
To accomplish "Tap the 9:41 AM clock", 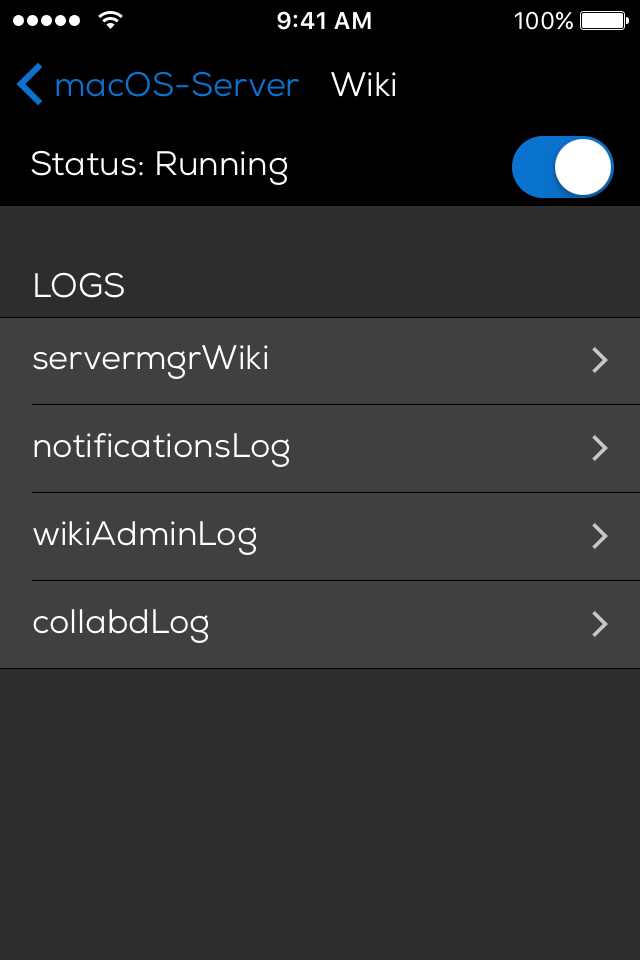I will [x=324, y=21].
